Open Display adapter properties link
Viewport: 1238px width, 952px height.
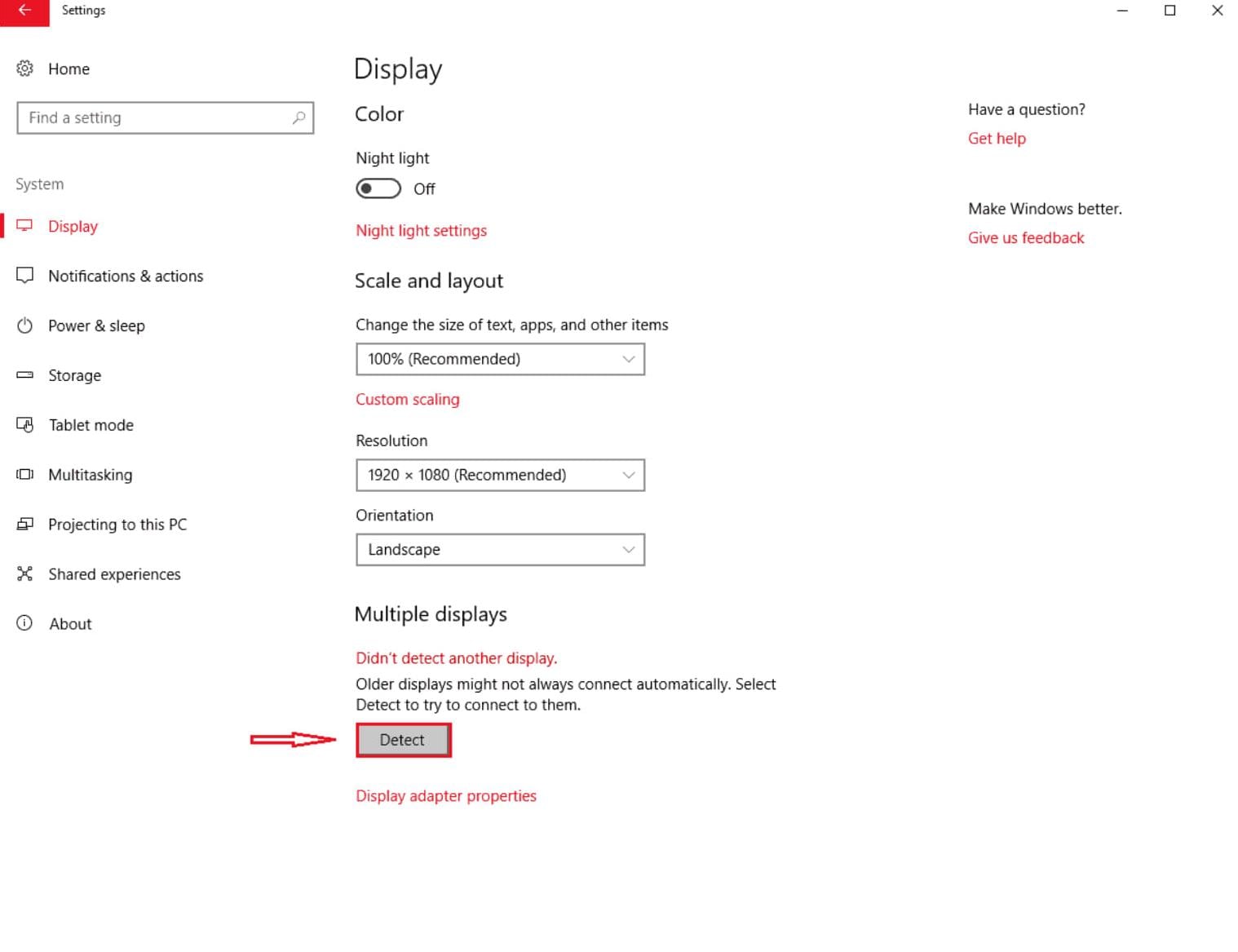[446, 796]
